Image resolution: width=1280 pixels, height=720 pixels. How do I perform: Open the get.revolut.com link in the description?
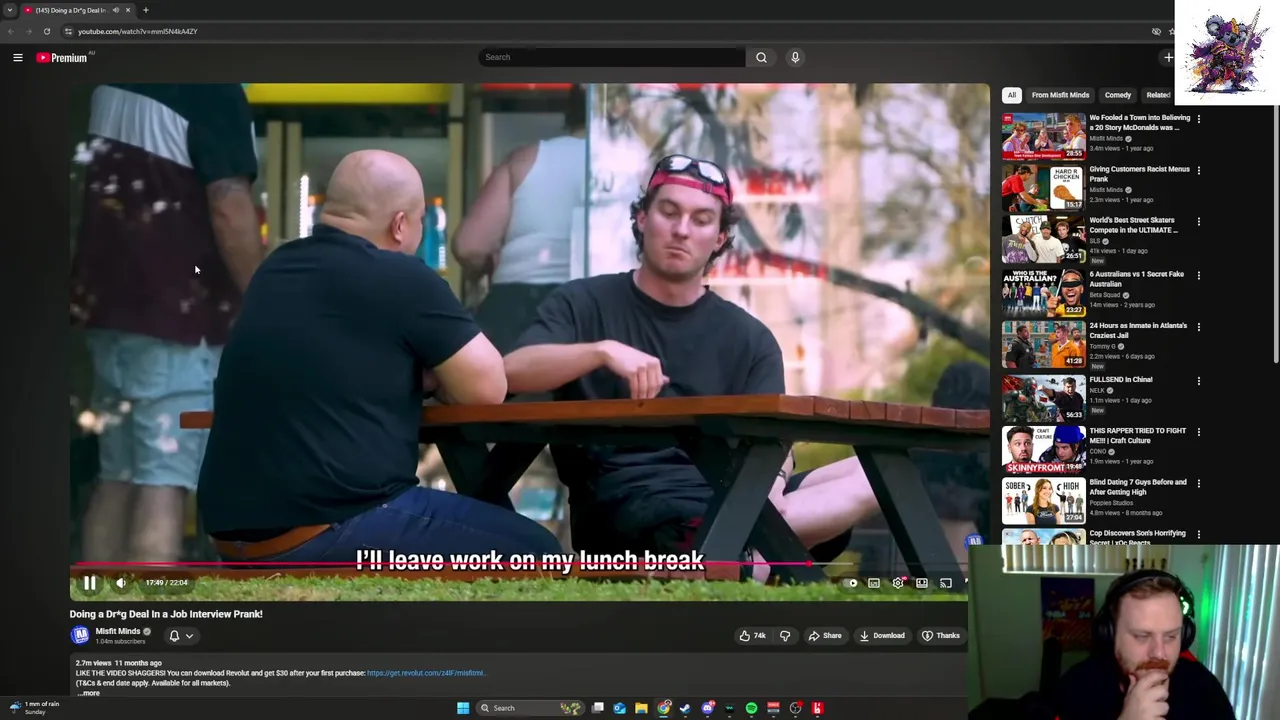click(426, 673)
